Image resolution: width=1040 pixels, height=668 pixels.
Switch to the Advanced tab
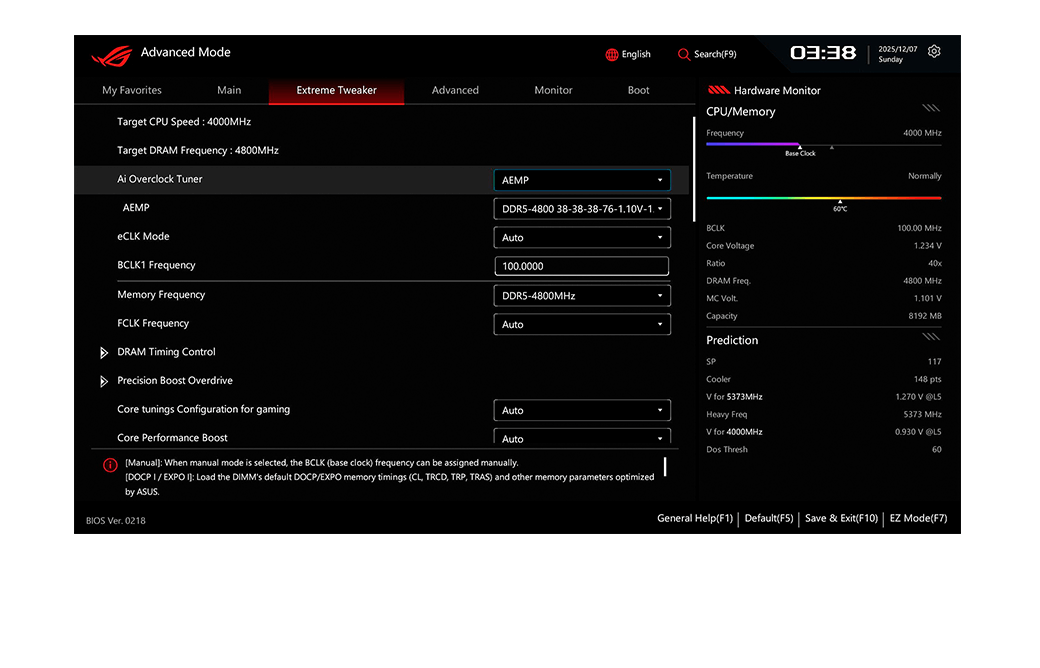click(455, 90)
